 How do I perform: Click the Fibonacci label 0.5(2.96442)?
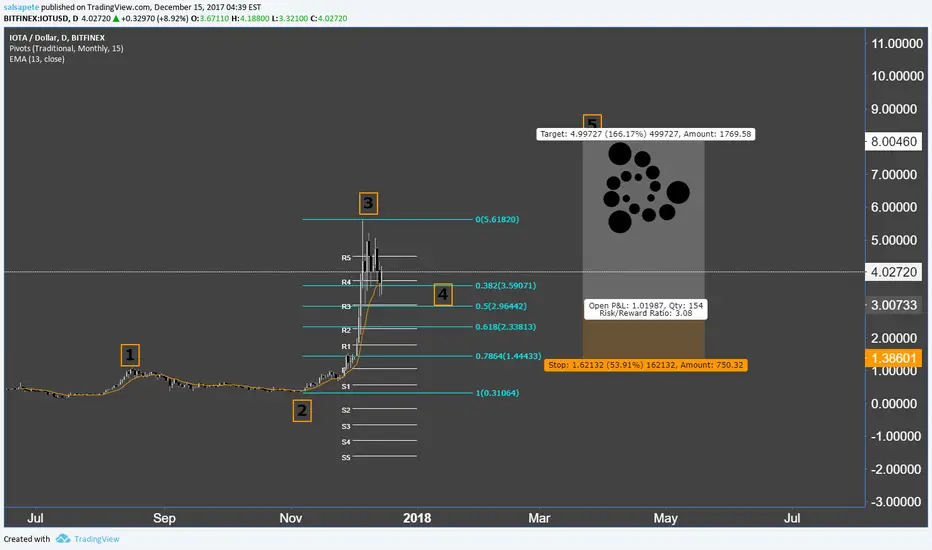coord(500,306)
